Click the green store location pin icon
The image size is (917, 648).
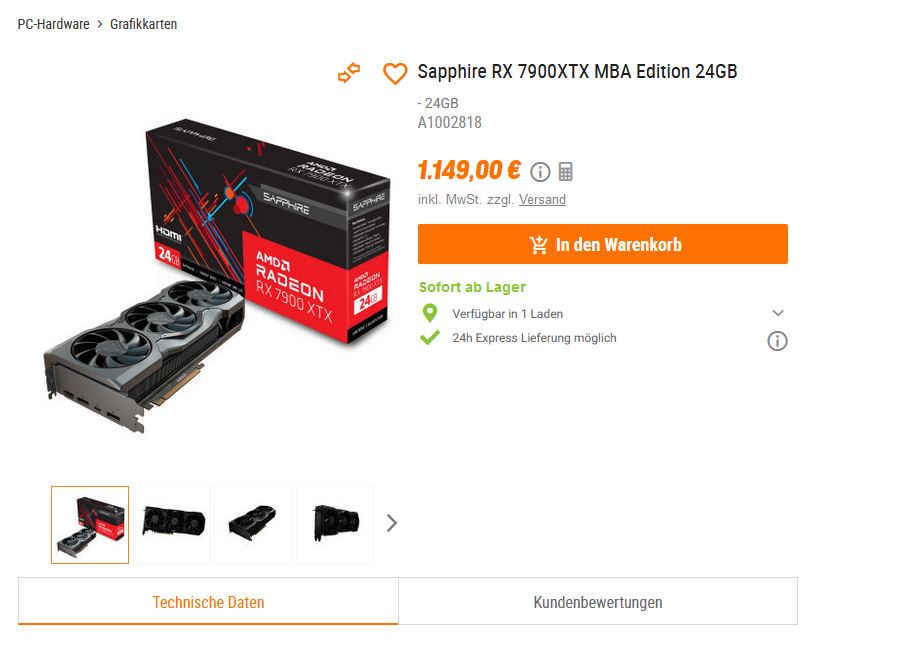tap(430, 313)
